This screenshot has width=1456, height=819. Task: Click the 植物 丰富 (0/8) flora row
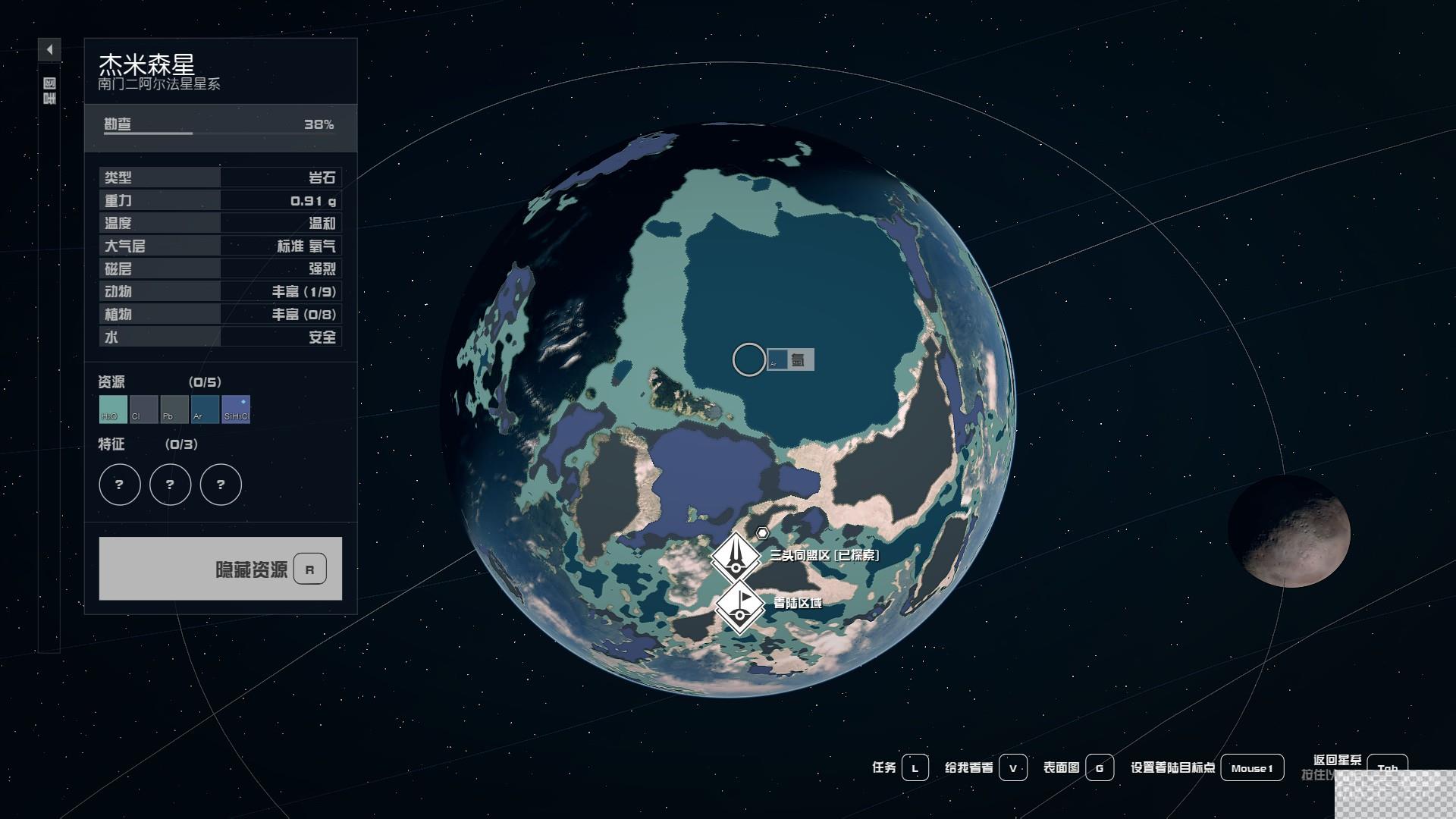point(221,314)
